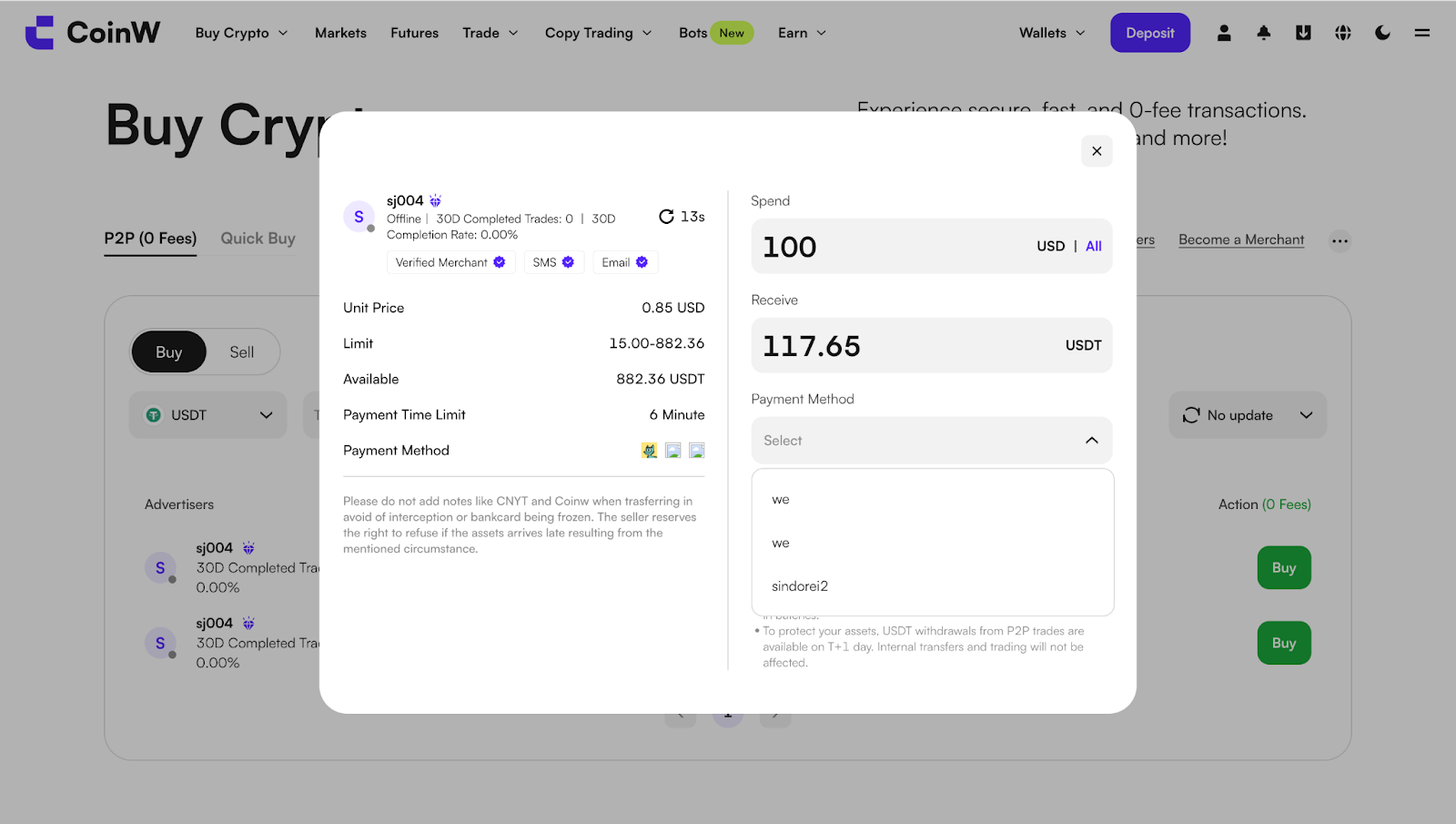Click merchant crown badge beside sj004 in dialog
Viewport: 1456px width, 824px height.
click(435, 200)
